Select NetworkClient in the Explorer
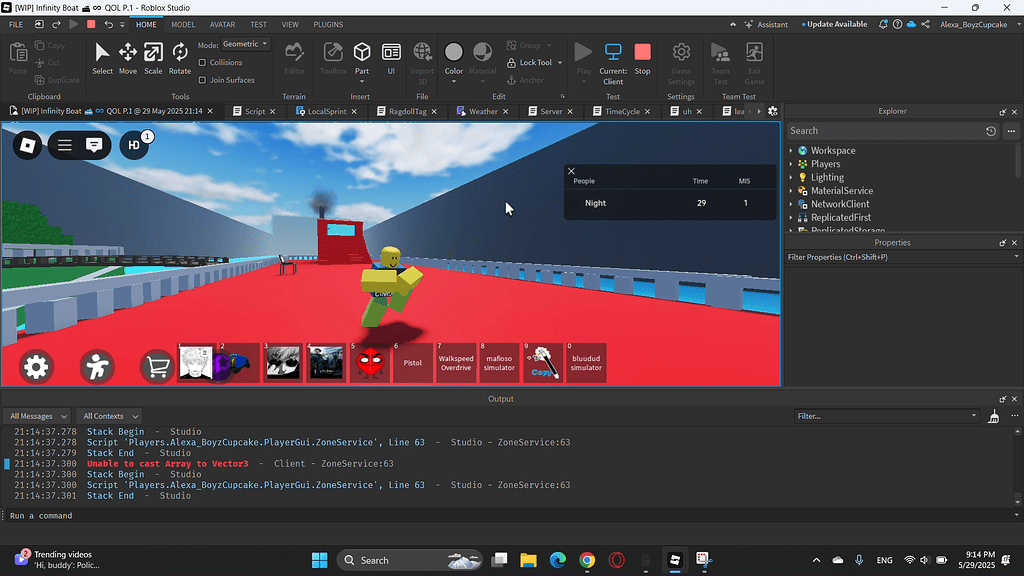 [x=840, y=204]
